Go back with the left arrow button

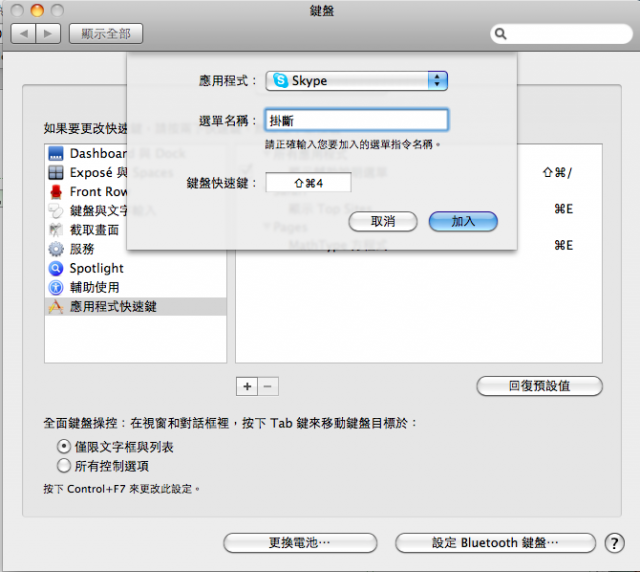click(x=24, y=33)
